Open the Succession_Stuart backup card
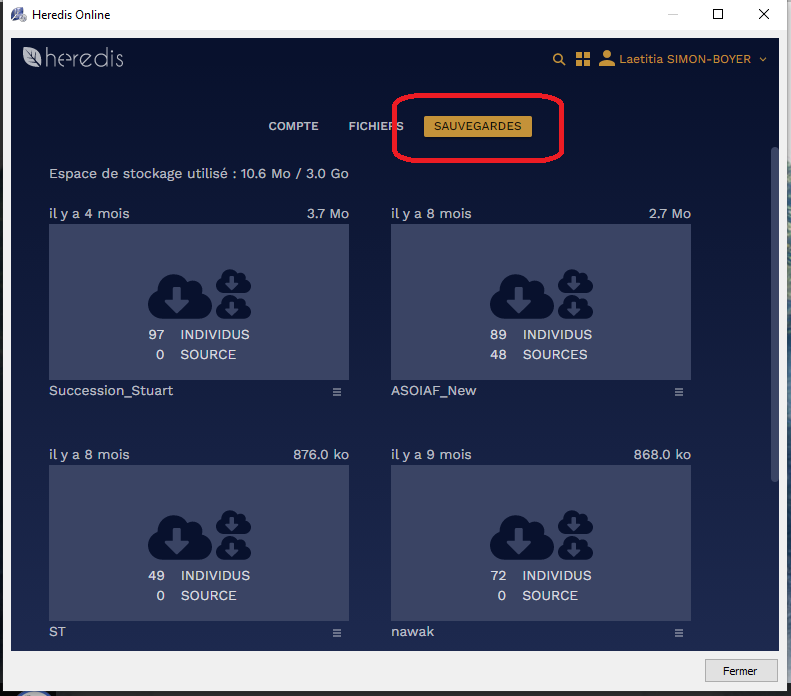The width and height of the screenshot is (791, 696). coord(199,302)
